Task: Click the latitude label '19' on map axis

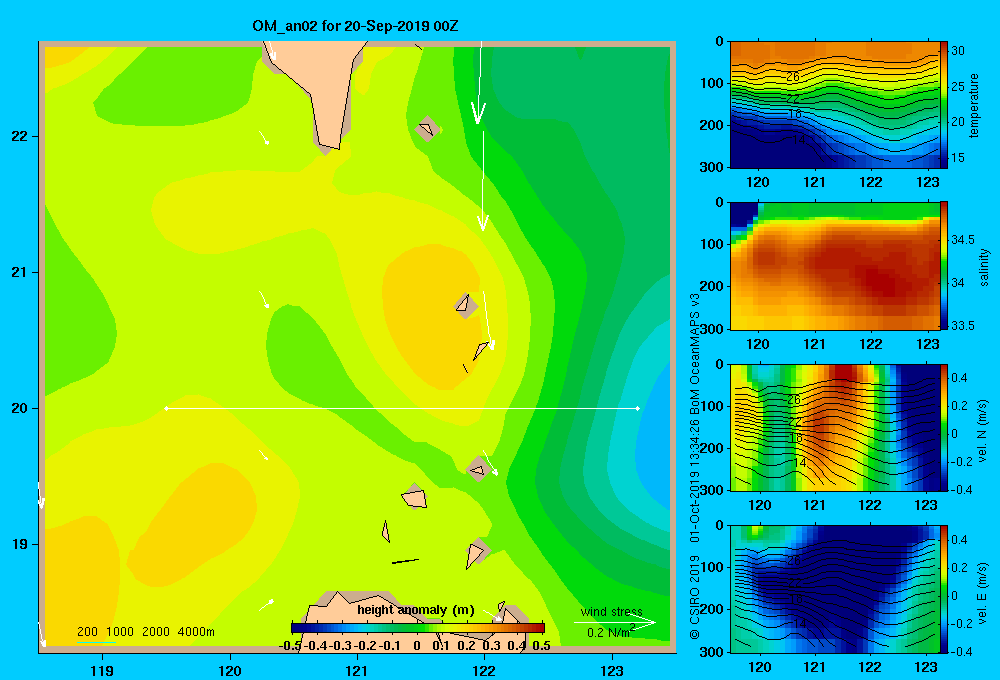Action: tap(20, 544)
